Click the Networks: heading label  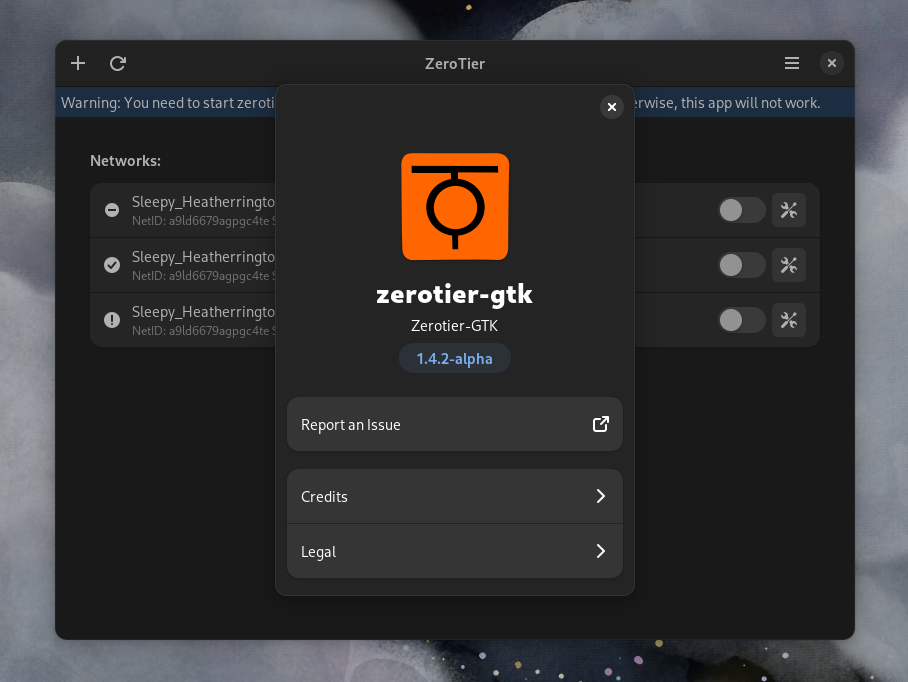pyautogui.click(x=126, y=160)
